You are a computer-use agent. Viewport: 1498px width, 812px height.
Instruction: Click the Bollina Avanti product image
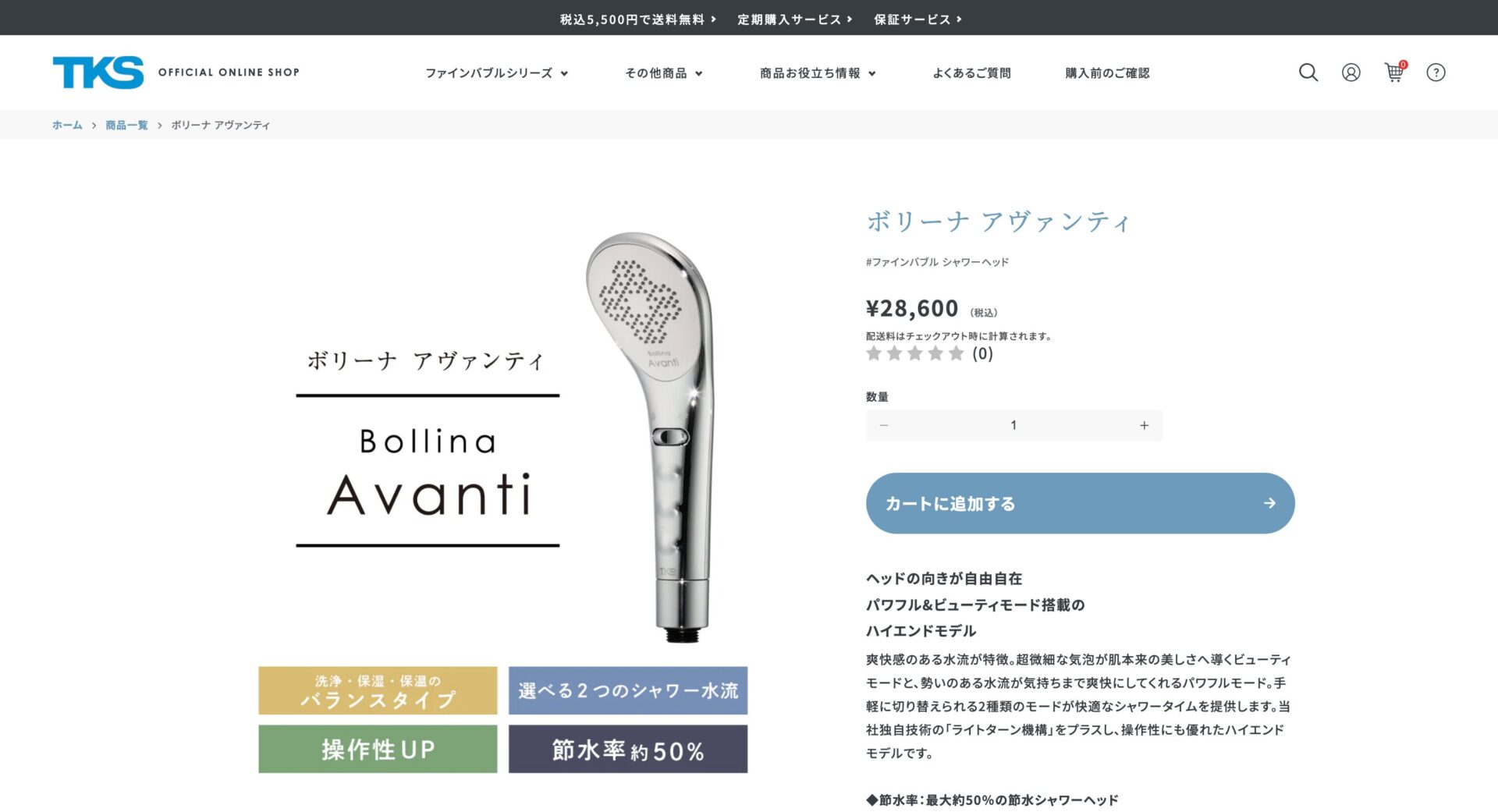coord(503,499)
